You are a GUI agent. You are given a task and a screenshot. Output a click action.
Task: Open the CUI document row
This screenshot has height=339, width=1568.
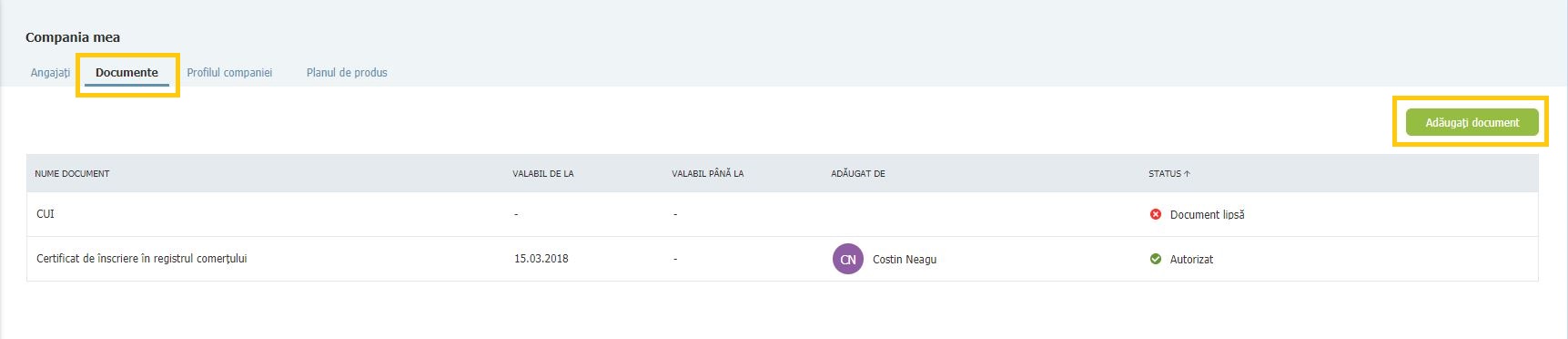click(x=783, y=214)
